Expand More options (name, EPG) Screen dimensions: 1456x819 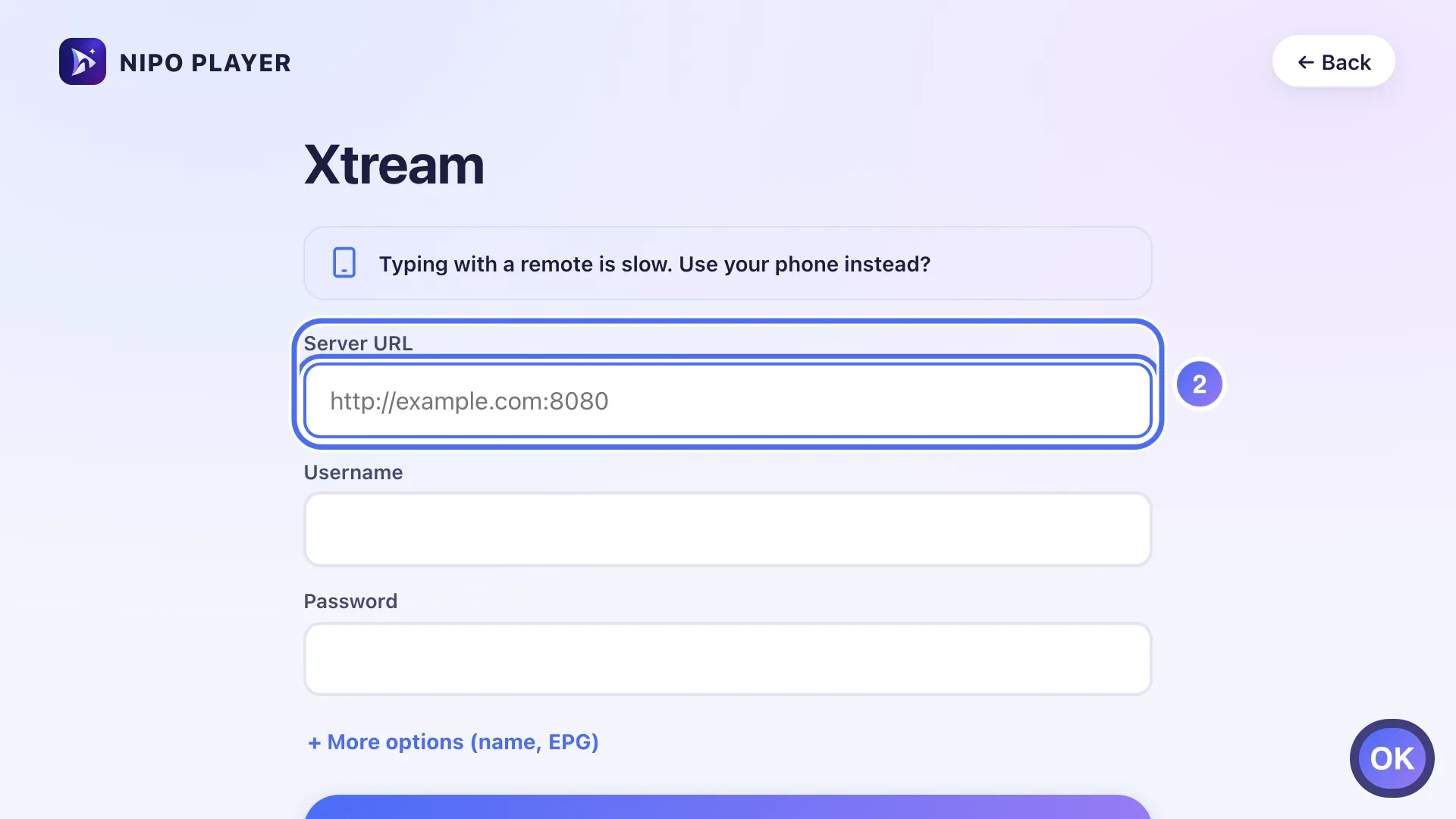pyautogui.click(x=453, y=742)
